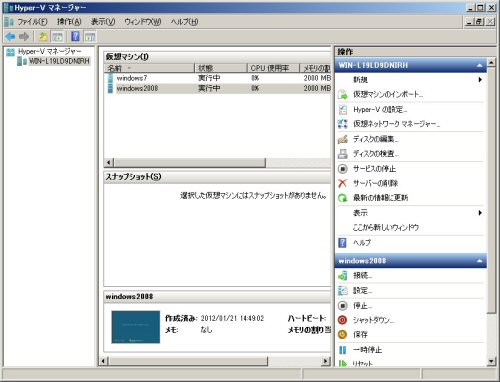500x382 pixels.
Task: Click the 設定 icon for windows2008
Action: 343,291
